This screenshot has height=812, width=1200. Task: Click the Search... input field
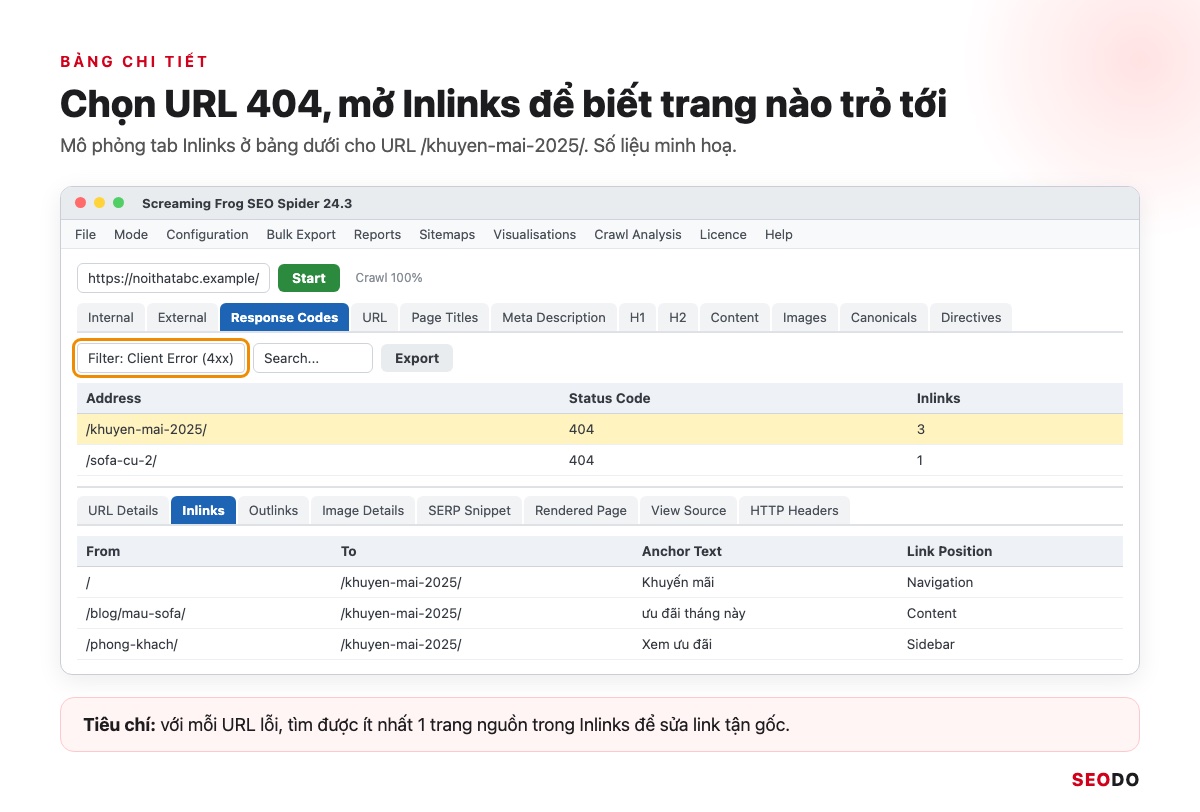coord(313,358)
